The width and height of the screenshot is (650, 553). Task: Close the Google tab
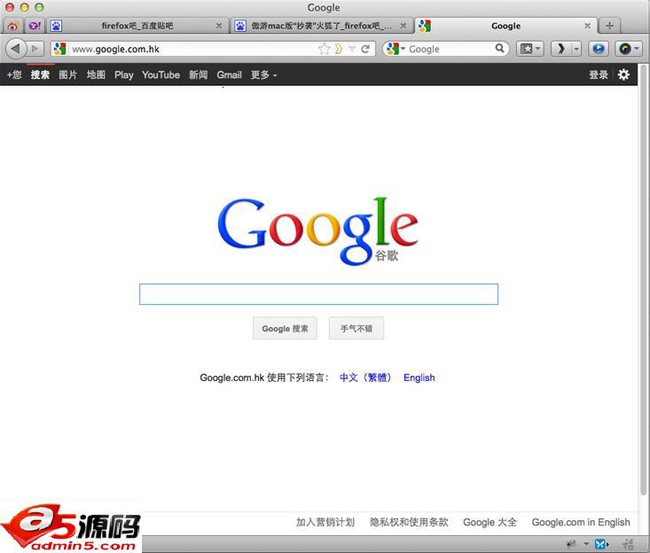(x=587, y=26)
